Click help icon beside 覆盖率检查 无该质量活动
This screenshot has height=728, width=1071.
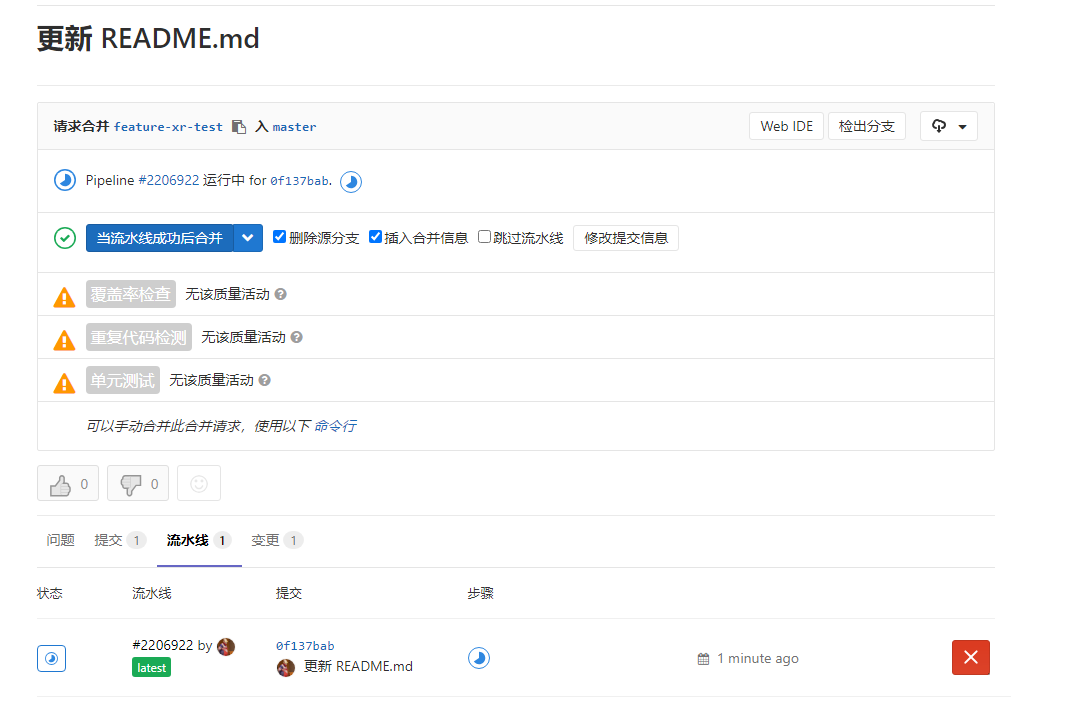(x=281, y=294)
